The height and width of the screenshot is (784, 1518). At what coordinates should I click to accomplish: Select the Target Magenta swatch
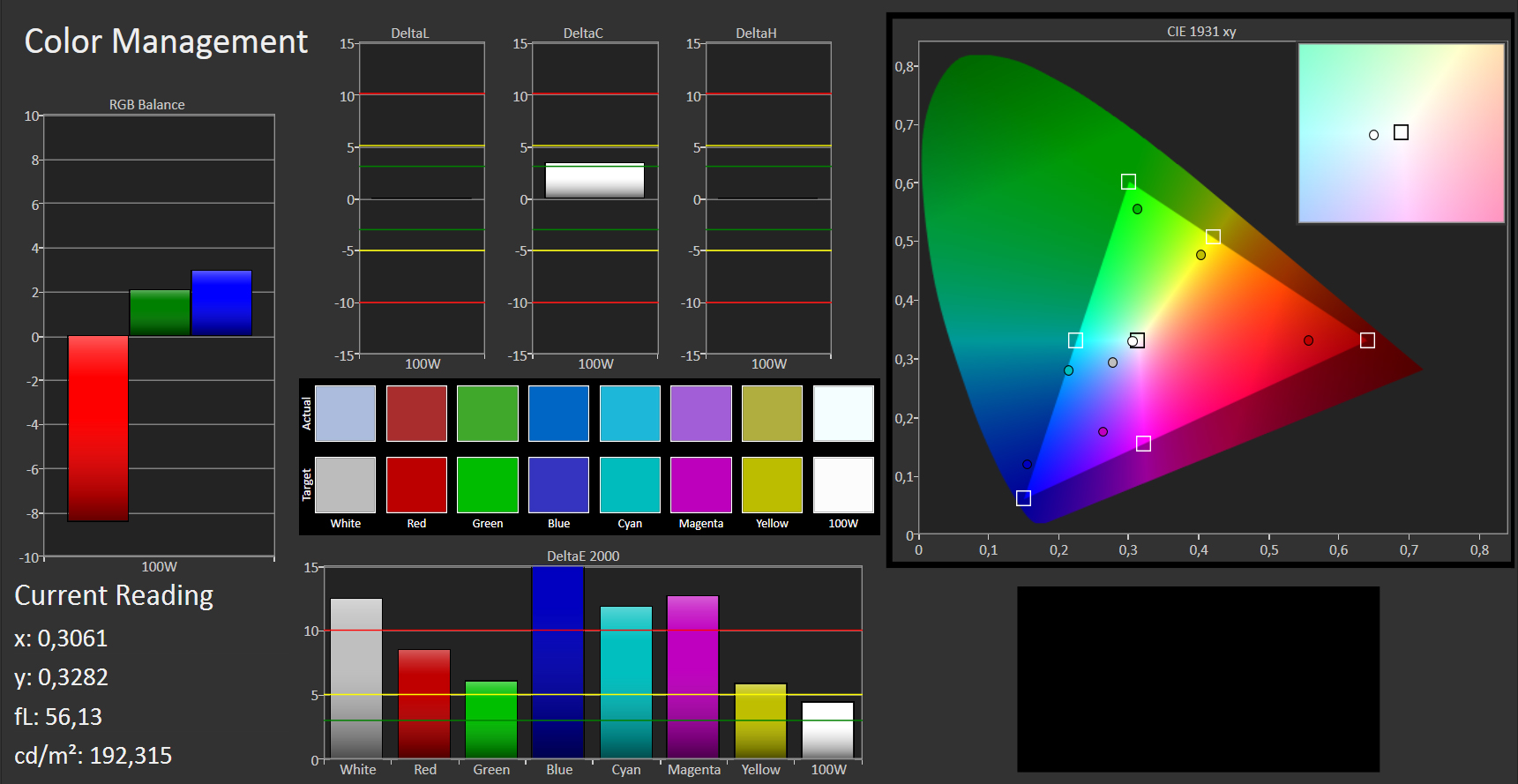click(x=701, y=485)
